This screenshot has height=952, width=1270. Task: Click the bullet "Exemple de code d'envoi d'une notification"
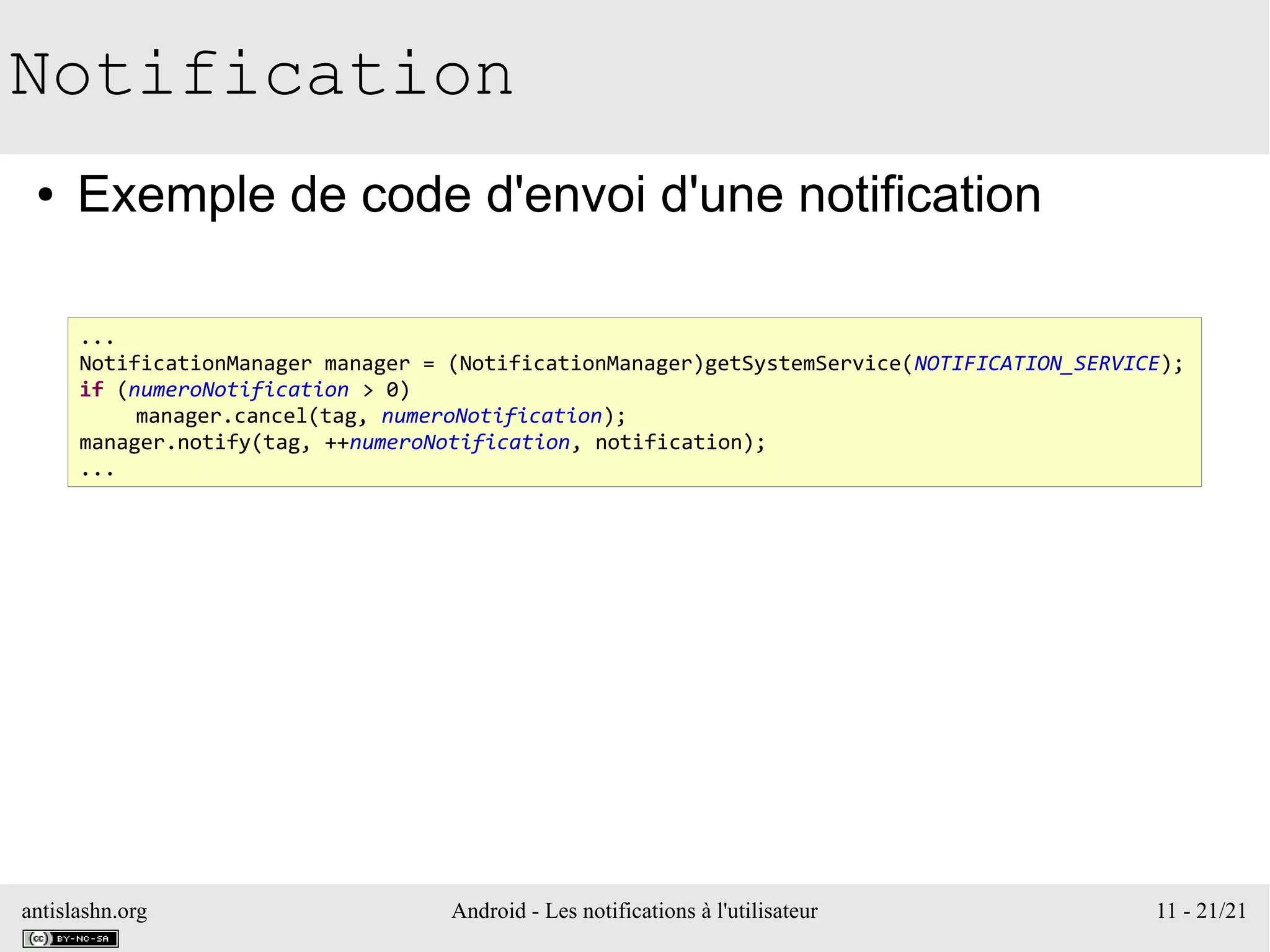(x=559, y=195)
